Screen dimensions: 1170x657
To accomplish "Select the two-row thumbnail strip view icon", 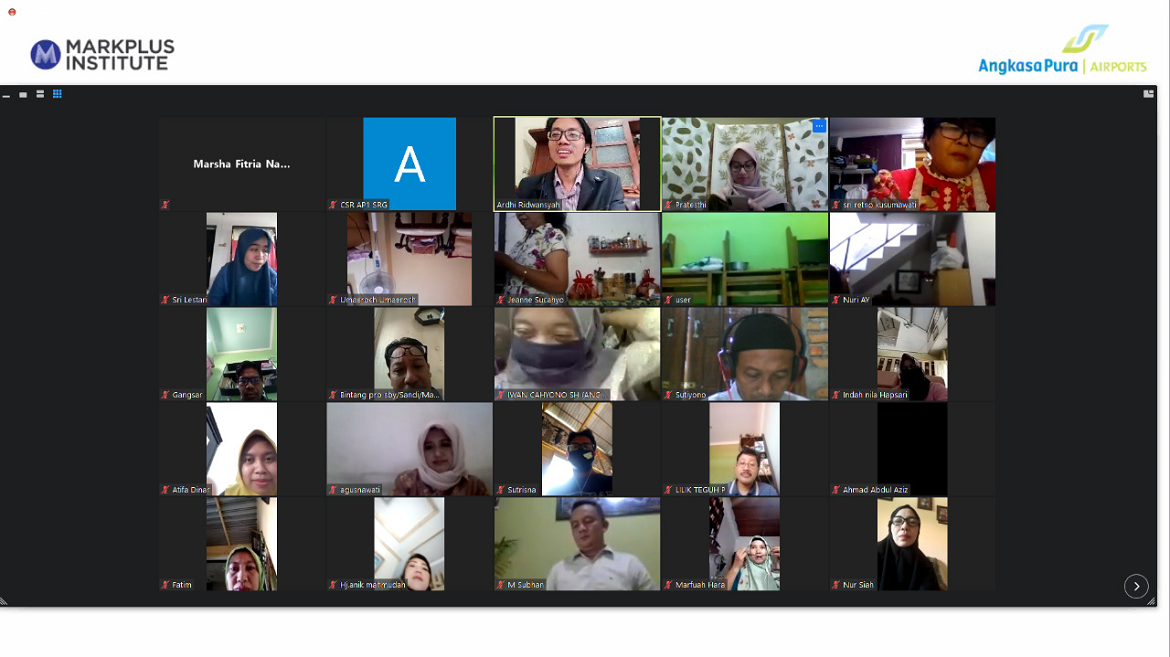I will click(40, 94).
